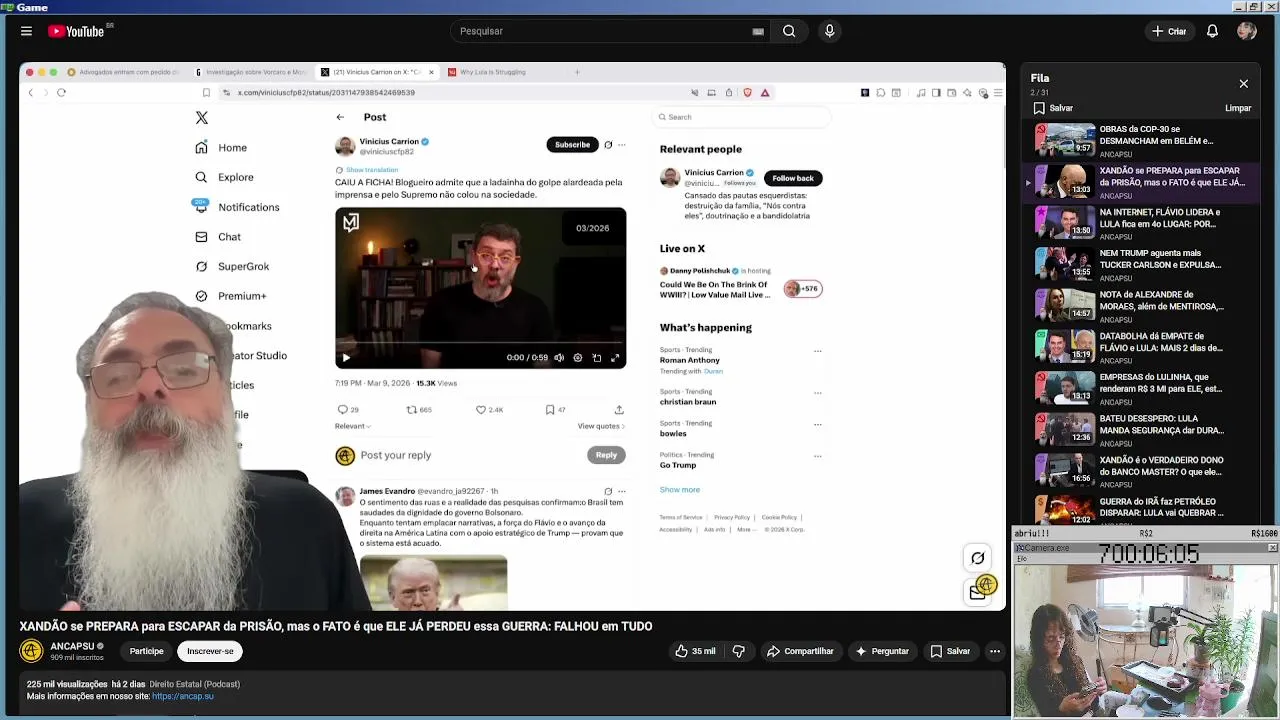Open the embedded X video settings gear
This screenshot has height=720, width=1280.
click(577, 357)
